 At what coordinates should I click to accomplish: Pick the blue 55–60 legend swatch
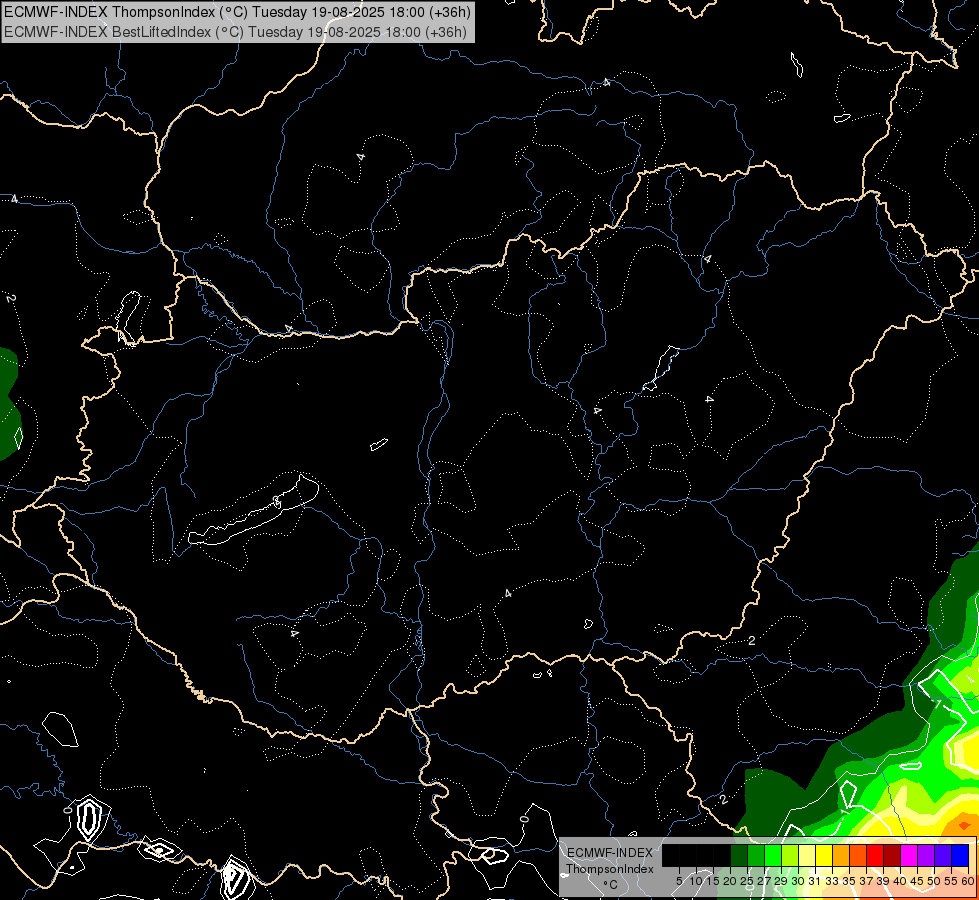click(x=960, y=855)
